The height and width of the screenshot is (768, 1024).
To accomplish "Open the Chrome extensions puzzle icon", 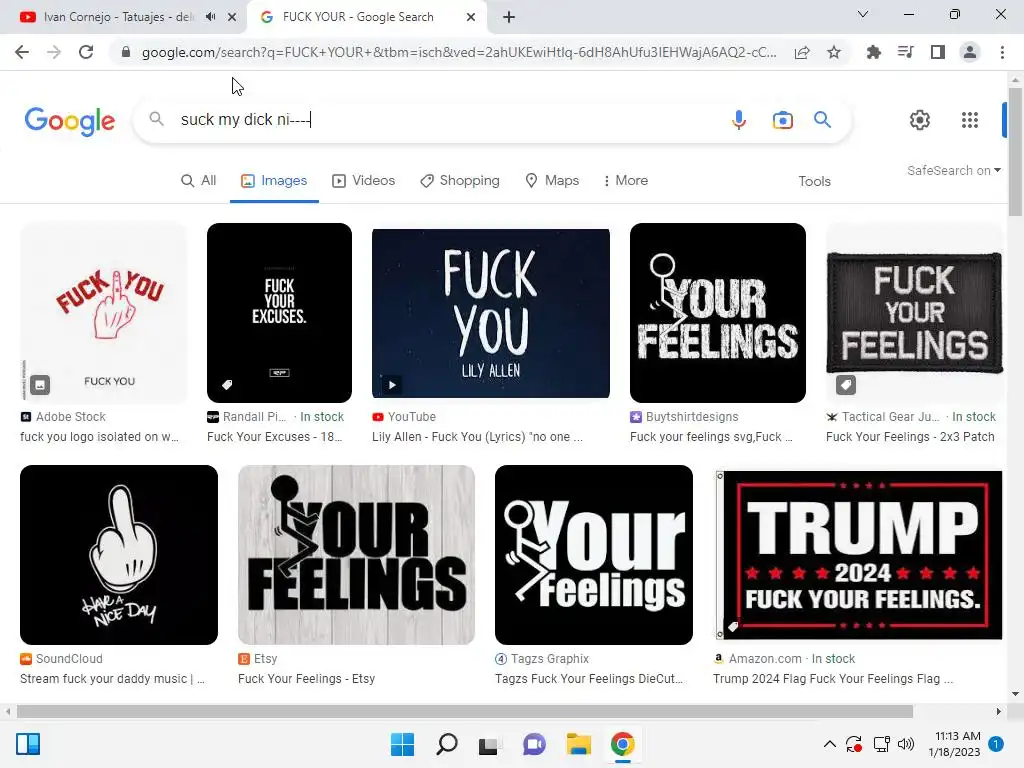I will (x=873, y=52).
